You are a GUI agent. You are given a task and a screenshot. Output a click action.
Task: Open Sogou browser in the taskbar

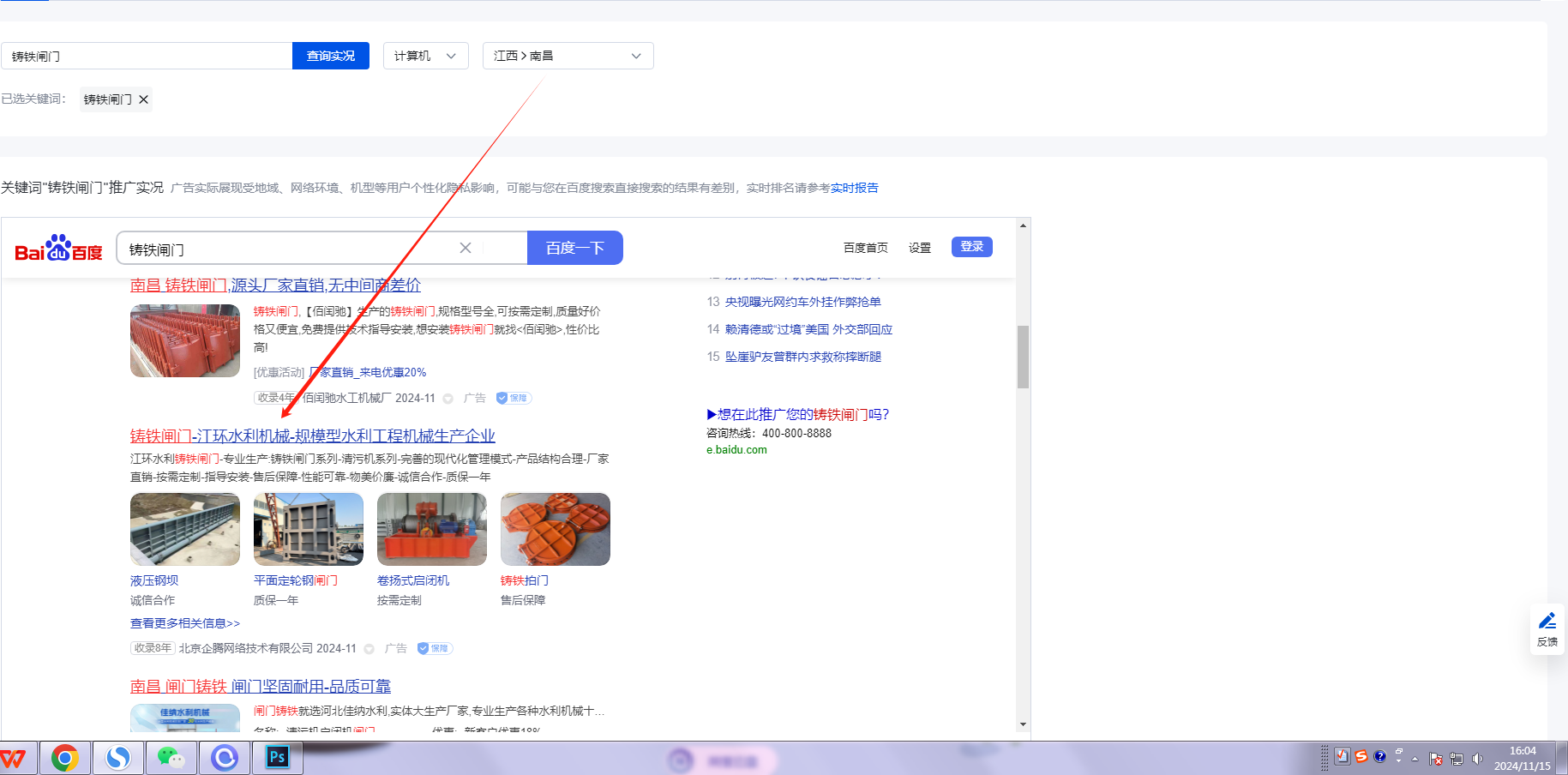click(x=117, y=759)
